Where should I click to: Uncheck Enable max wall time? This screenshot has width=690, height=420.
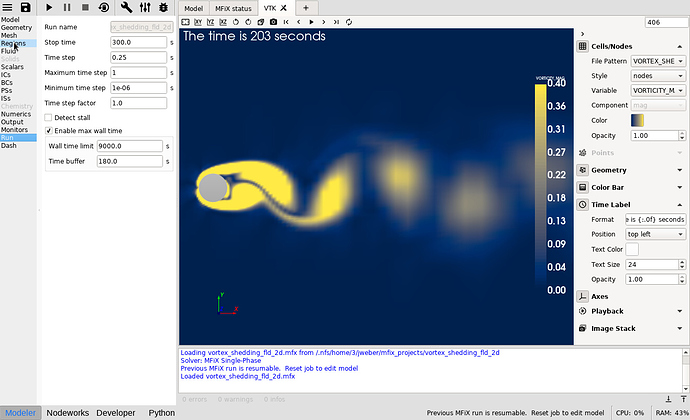tap(48, 131)
